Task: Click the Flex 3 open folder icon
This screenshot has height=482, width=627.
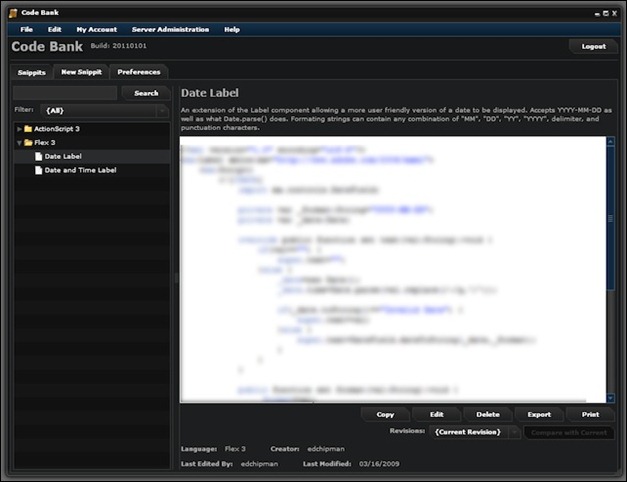Action: click(29, 143)
